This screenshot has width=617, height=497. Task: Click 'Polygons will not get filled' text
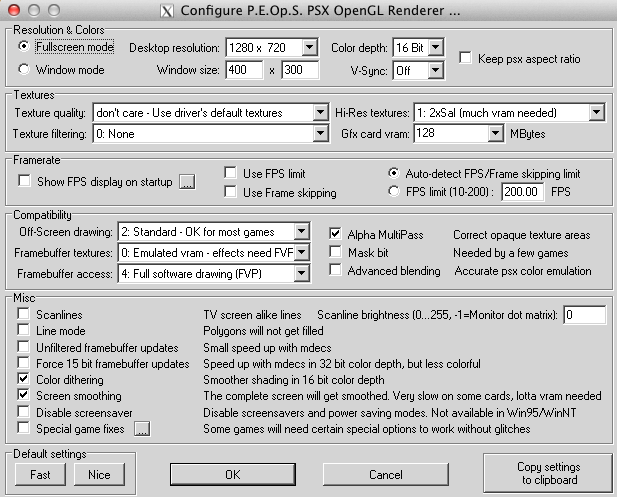pos(263,331)
